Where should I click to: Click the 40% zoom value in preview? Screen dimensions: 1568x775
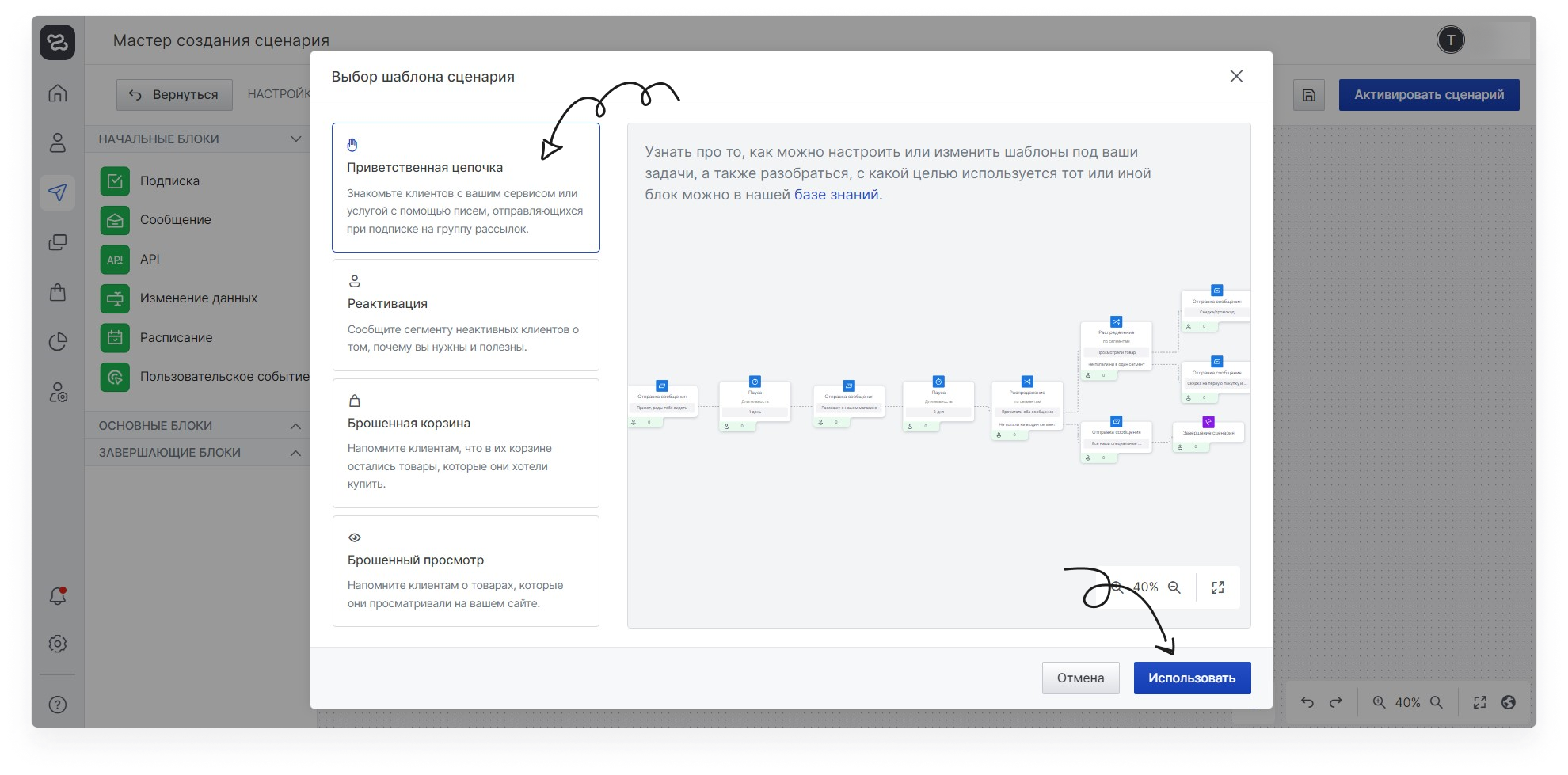click(1145, 587)
